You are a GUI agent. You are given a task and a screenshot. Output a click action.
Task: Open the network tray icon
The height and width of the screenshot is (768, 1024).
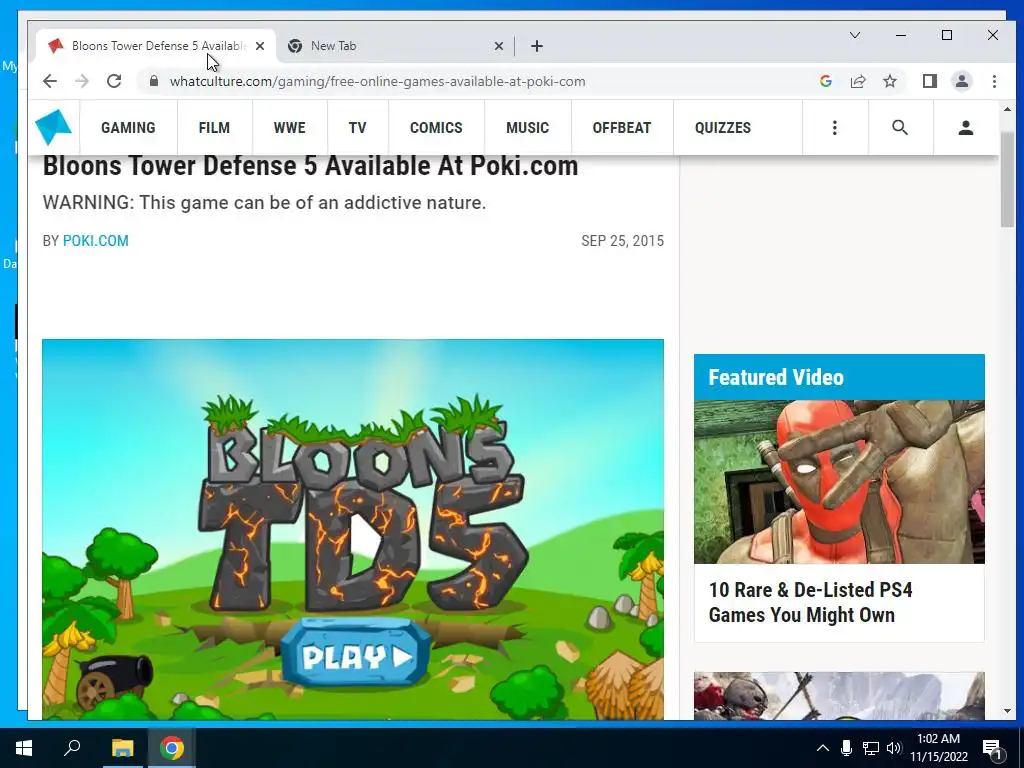pos(871,748)
